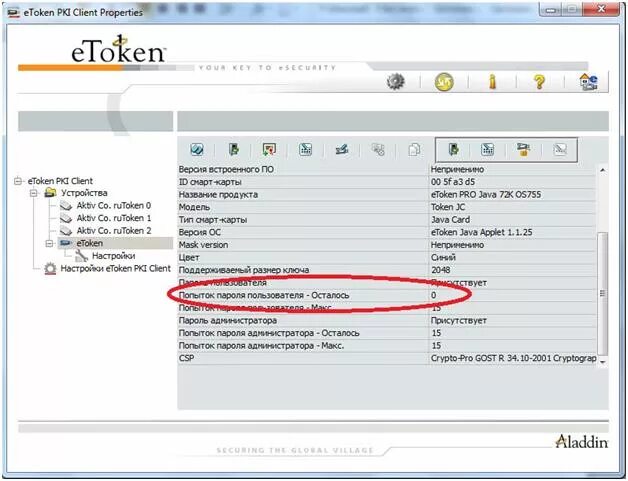Select 'Попыток пароля администратора - Осталось' label
This screenshot has height=481, width=628.
pos(269,333)
